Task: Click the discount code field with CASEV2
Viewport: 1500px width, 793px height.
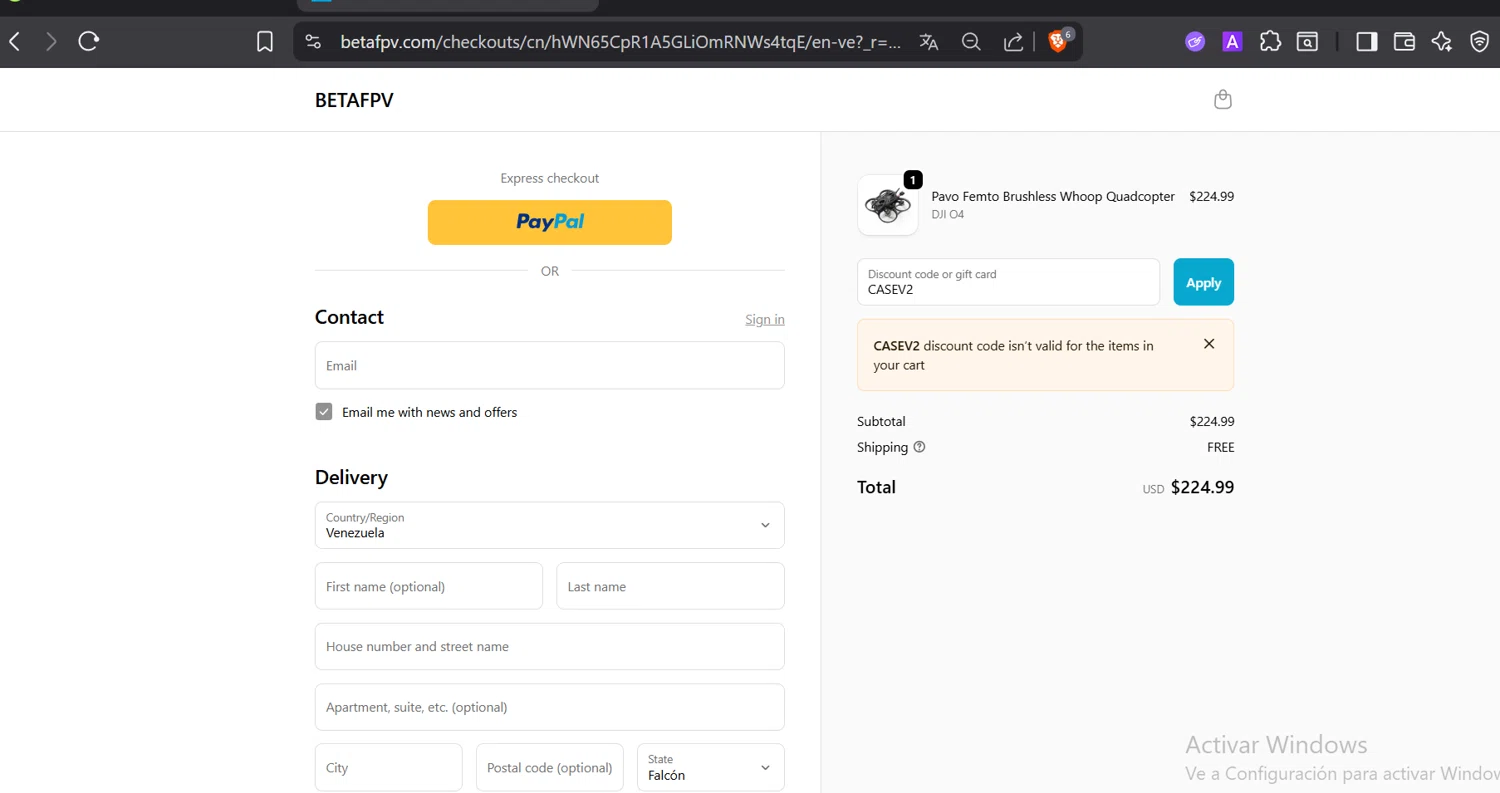Action: (1008, 282)
